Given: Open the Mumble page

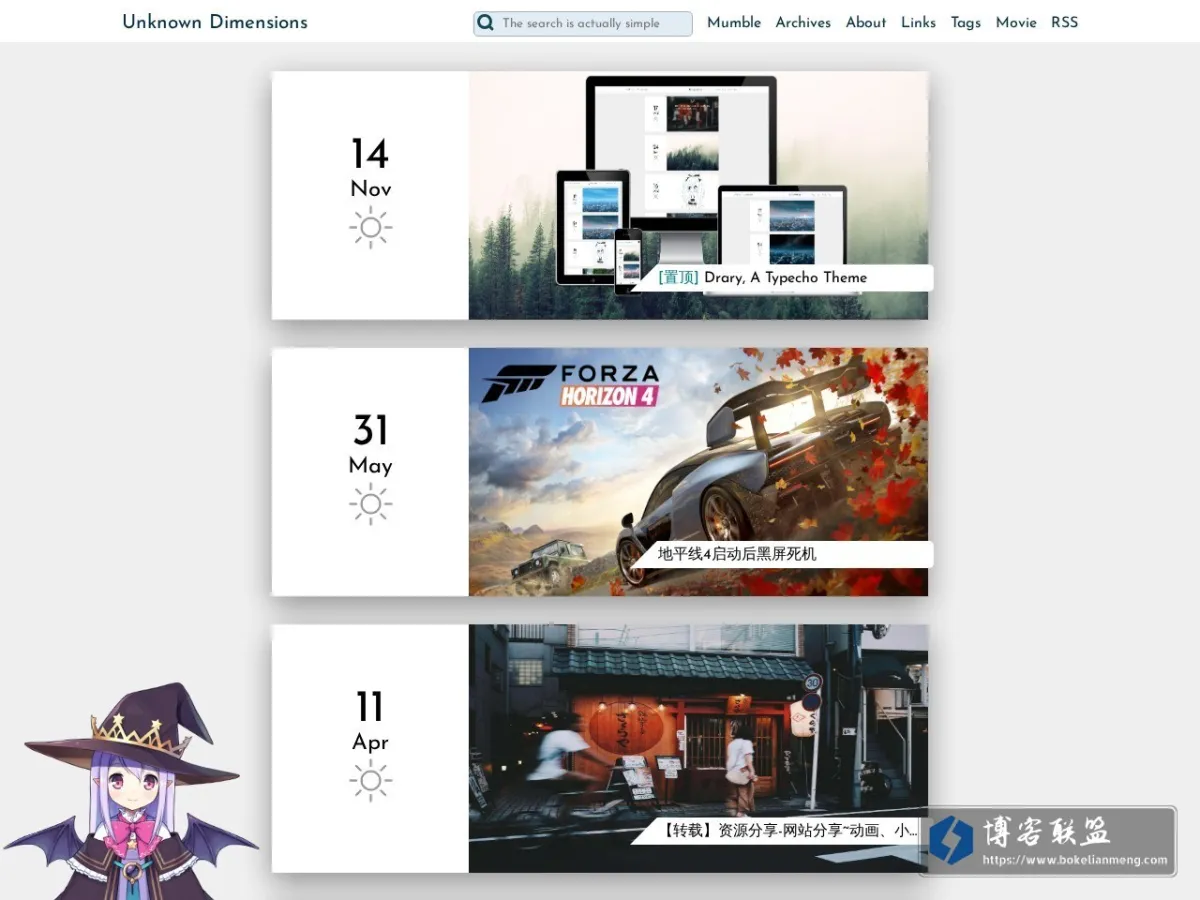Looking at the screenshot, I should tap(734, 22).
